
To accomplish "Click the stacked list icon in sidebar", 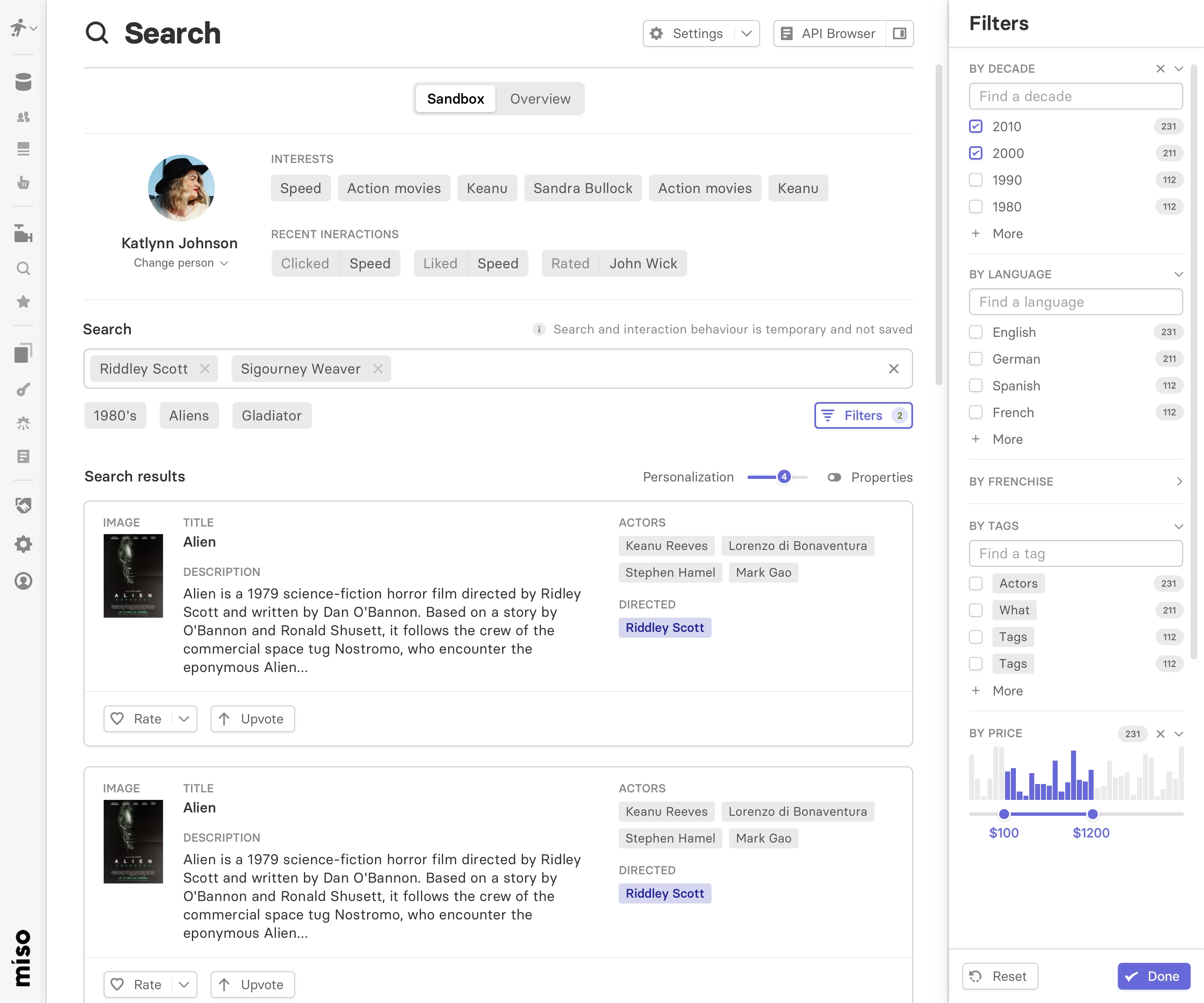I will click(23, 149).
